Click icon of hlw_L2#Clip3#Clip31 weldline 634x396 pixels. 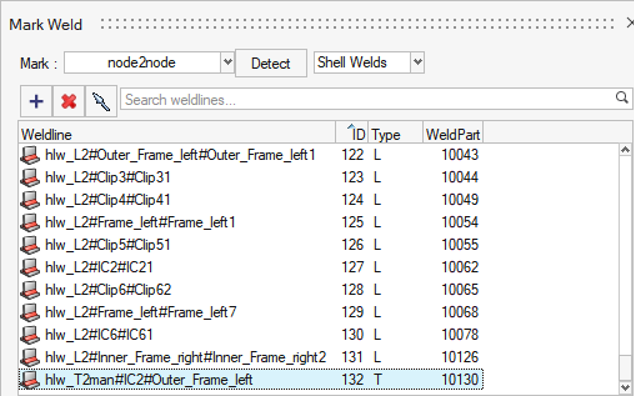click(30, 178)
